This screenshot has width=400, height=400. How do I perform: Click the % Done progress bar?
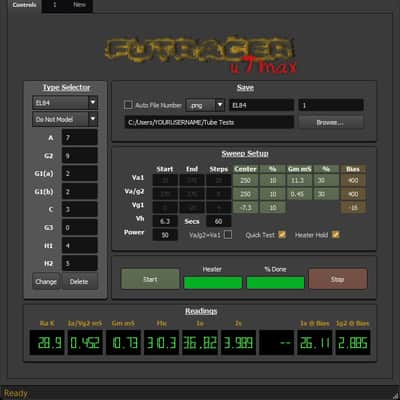tap(275, 283)
